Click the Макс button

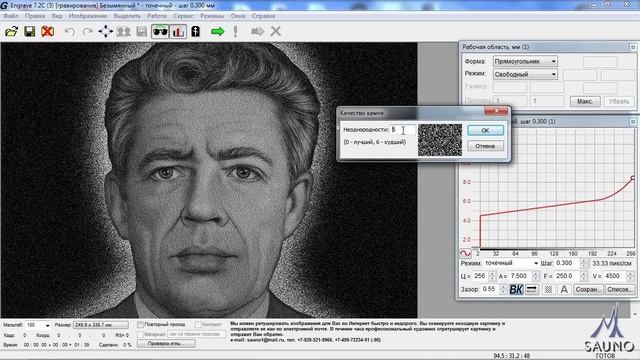[584, 101]
